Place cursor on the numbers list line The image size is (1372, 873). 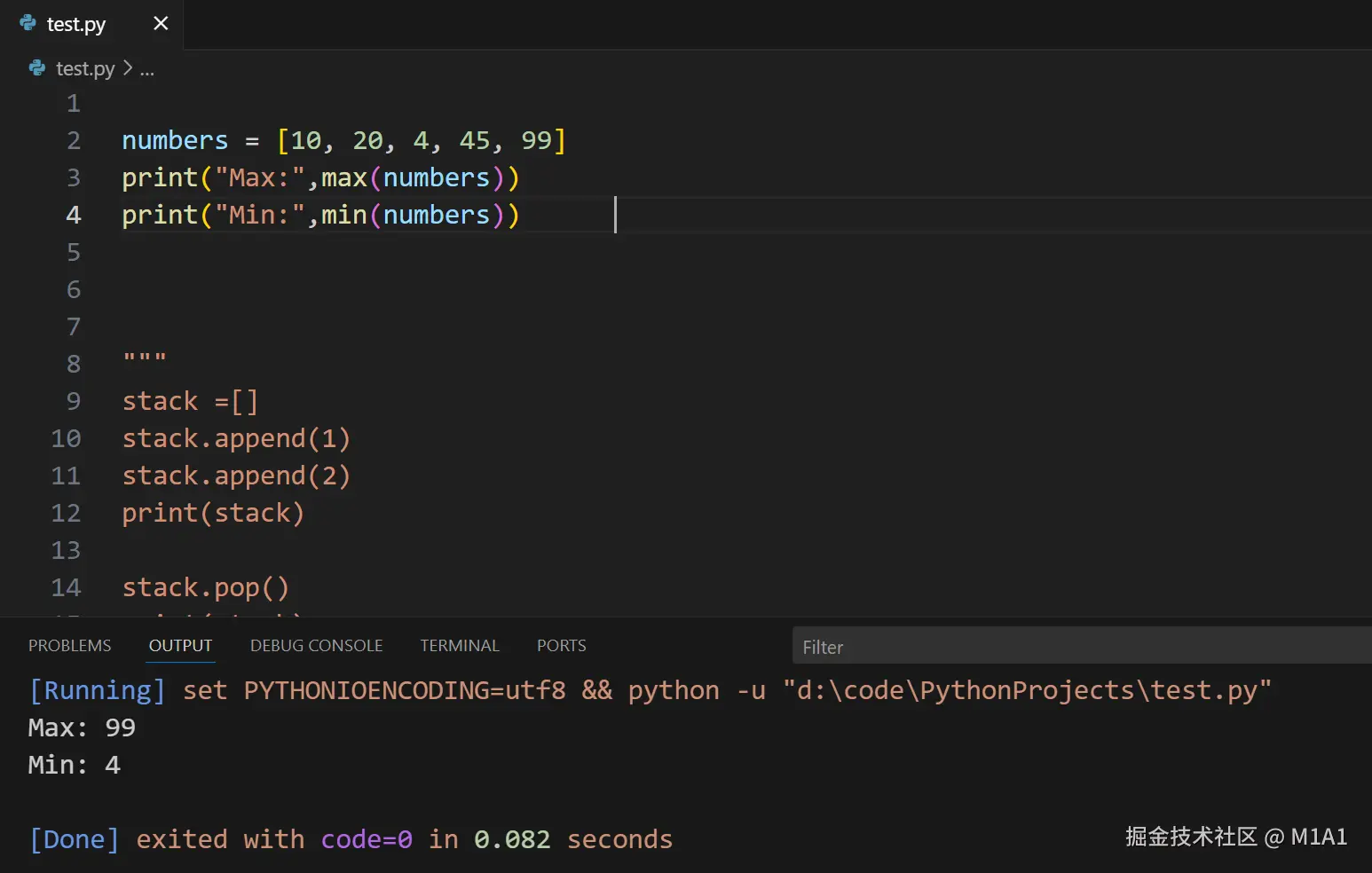pos(343,141)
